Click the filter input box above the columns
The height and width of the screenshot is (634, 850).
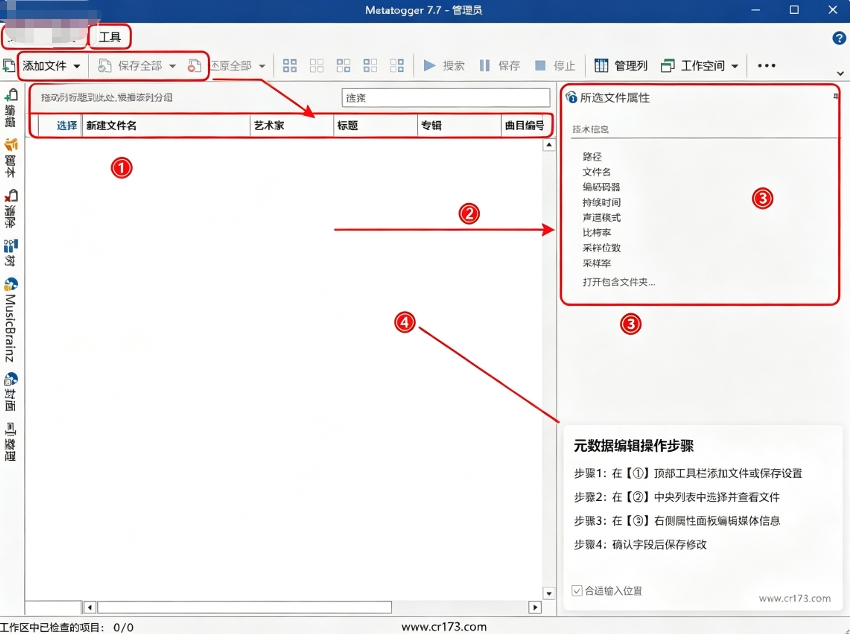pos(446,98)
